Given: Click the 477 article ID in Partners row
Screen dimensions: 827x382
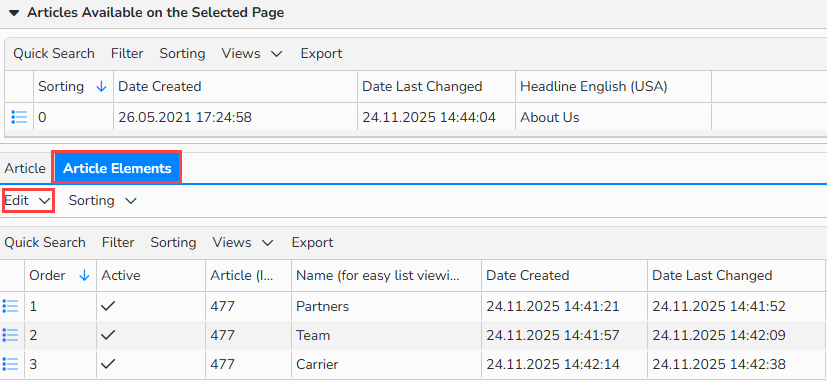Looking at the screenshot, I should pyautogui.click(x=222, y=307).
